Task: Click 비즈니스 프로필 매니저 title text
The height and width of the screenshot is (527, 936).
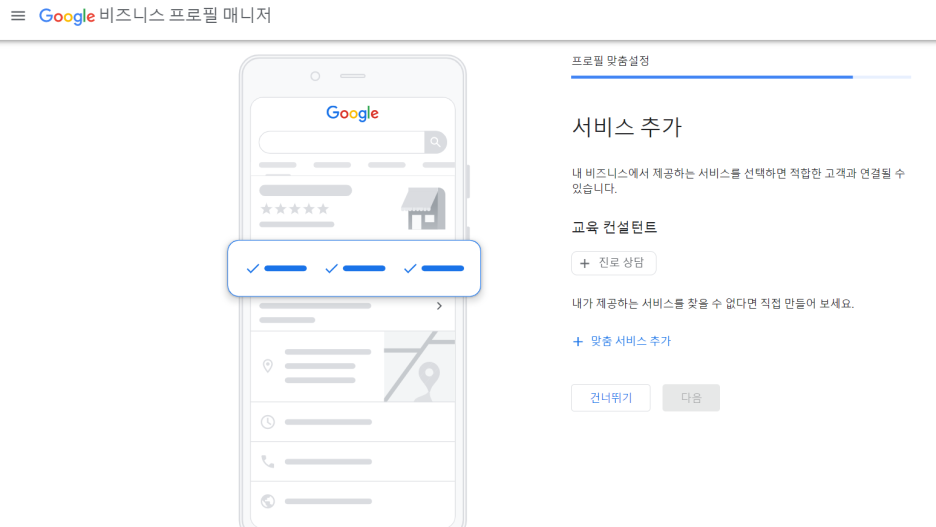Action: (x=186, y=16)
